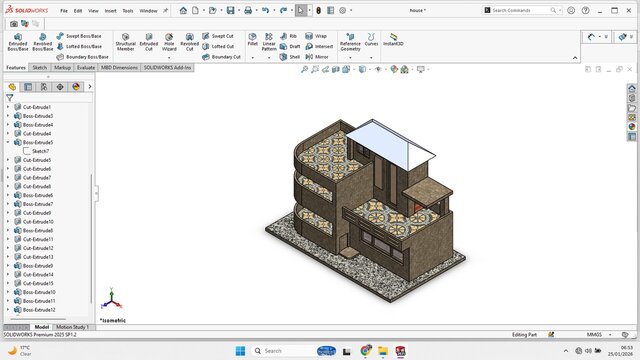Select the Draft tool

tap(290, 47)
